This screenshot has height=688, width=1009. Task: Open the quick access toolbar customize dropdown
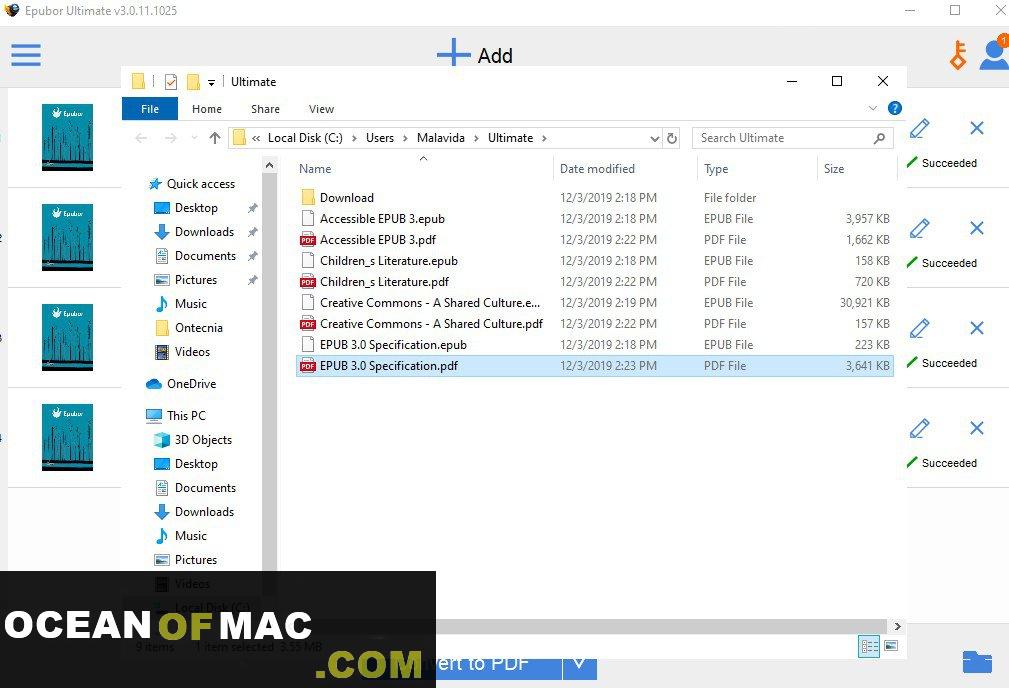coord(211,82)
